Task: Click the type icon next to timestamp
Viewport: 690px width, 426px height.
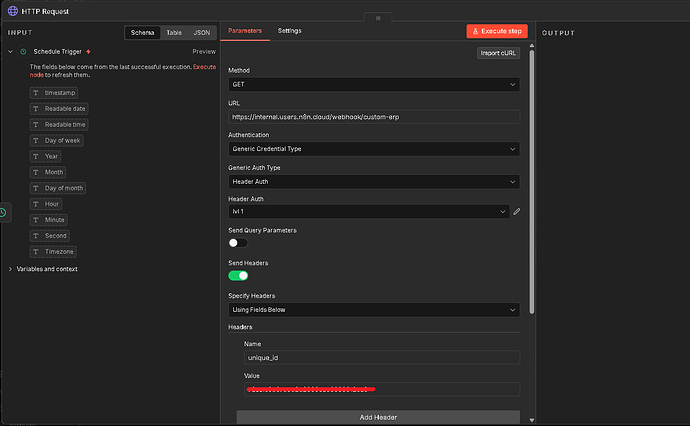Action: (37, 92)
